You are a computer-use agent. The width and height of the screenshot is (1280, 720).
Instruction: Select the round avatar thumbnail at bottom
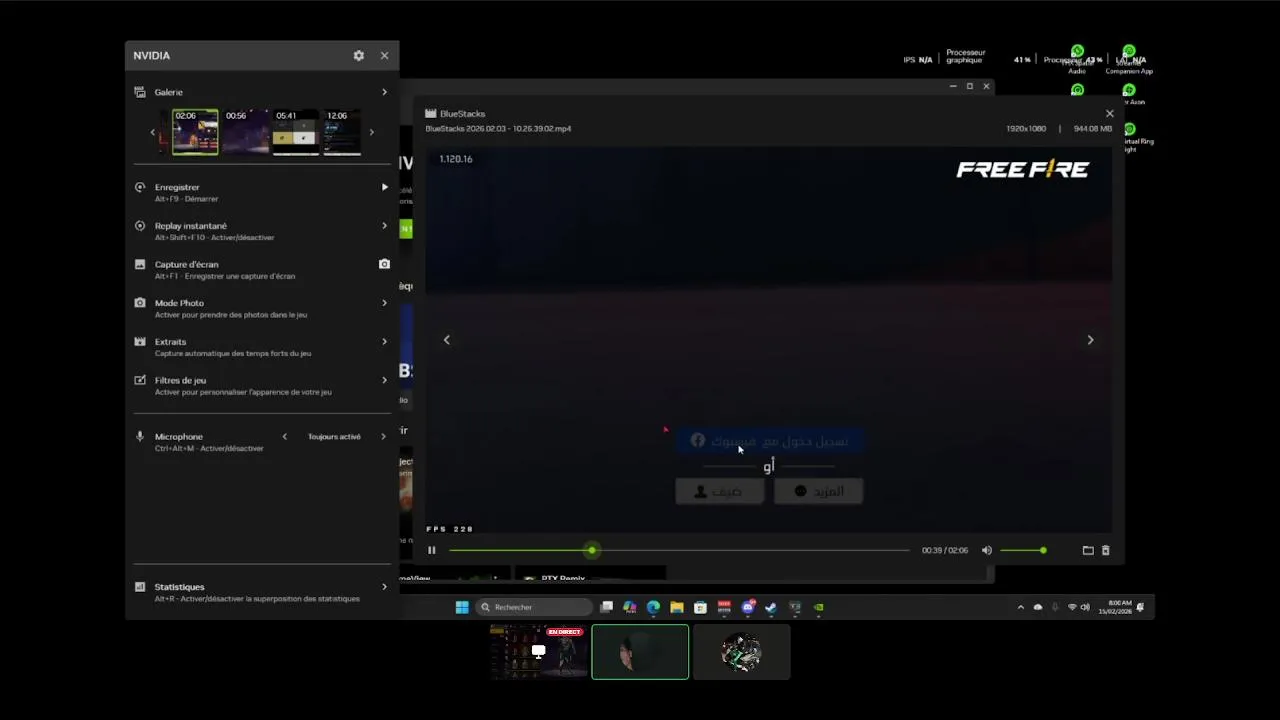pos(741,652)
